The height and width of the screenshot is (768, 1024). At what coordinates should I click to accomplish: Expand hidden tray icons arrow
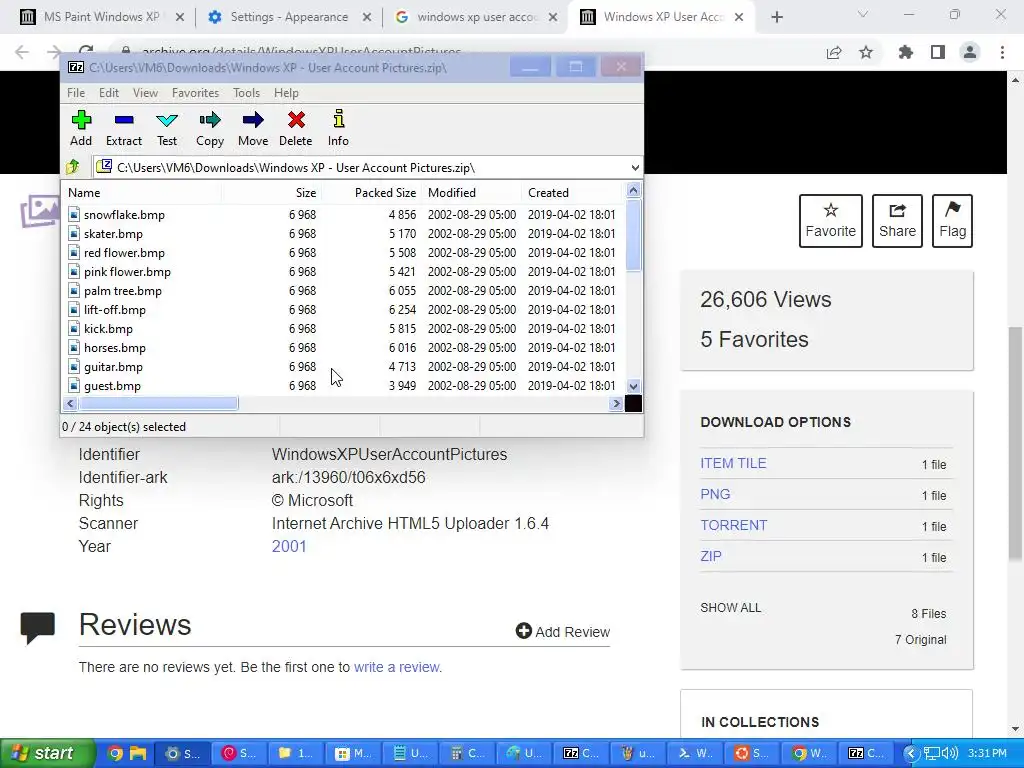(911, 753)
